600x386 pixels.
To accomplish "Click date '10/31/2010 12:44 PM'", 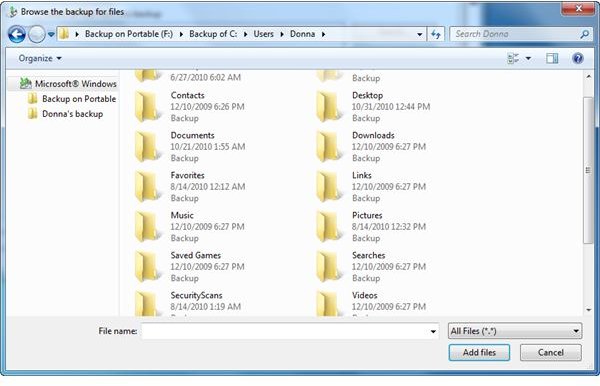I will pyautogui.click(x=391, y=107).
